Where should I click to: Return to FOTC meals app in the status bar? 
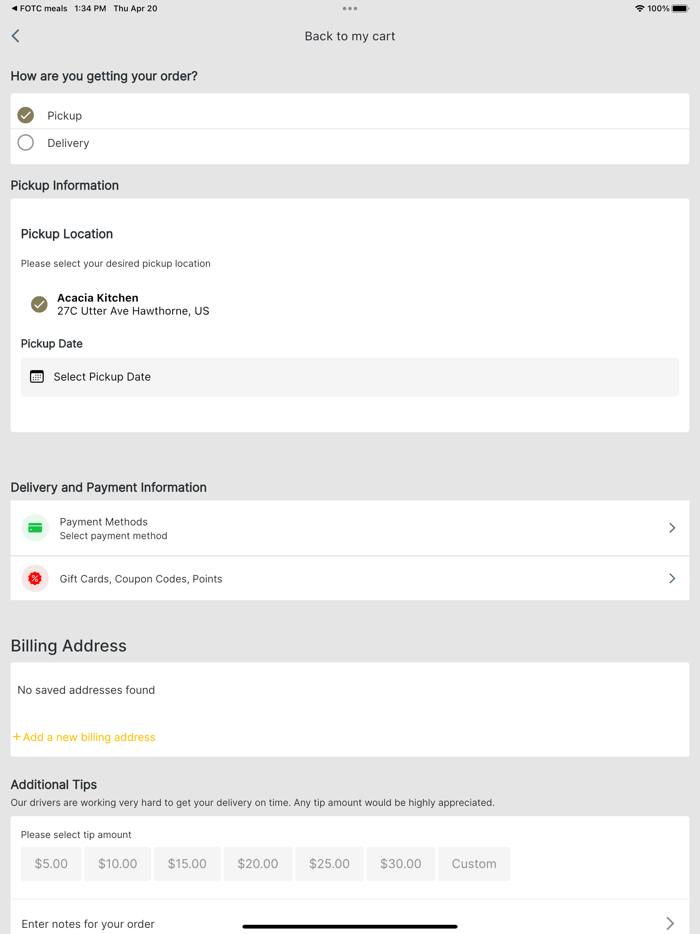[x=39, y=8]
